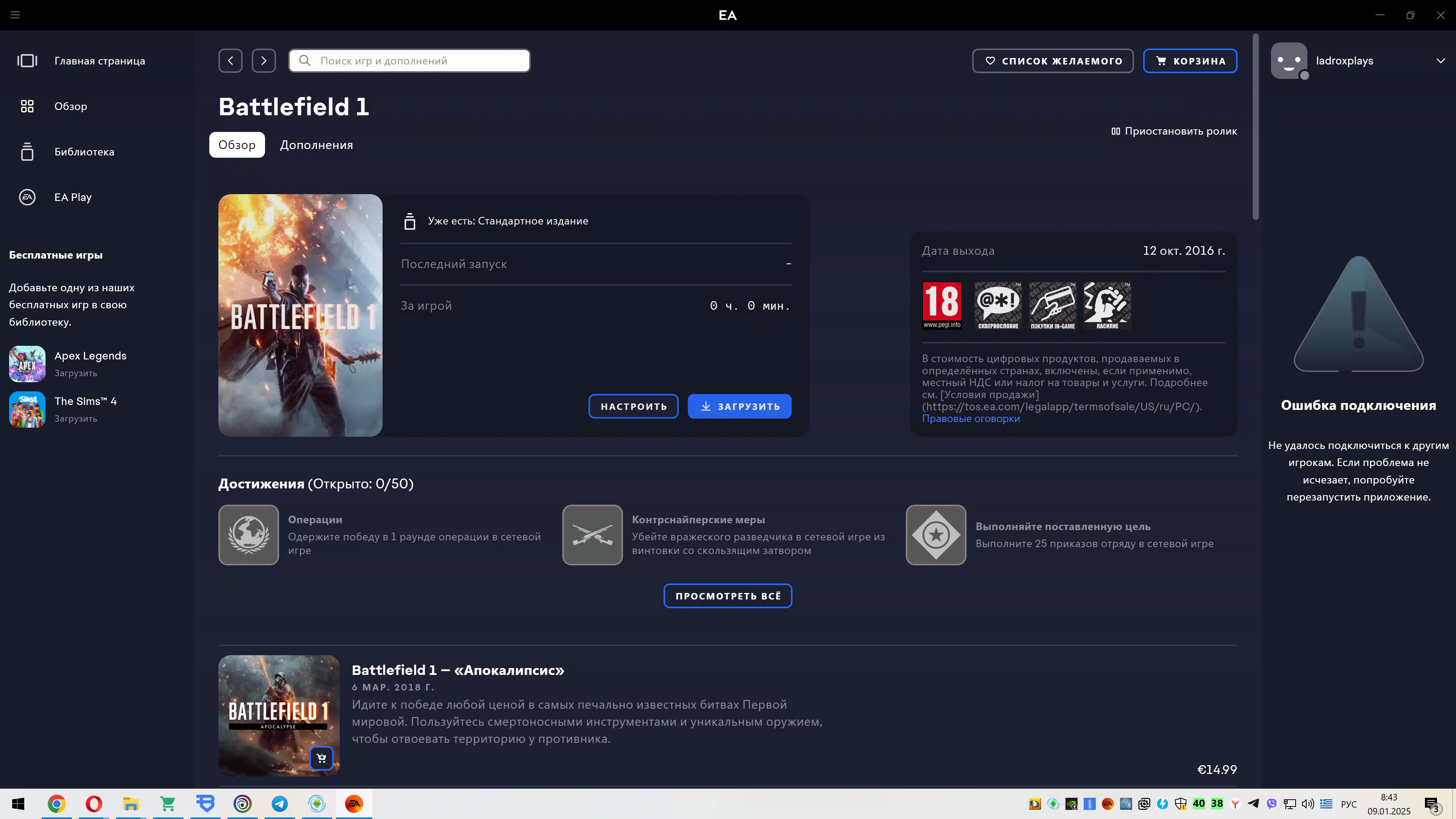The image size is (1456, 819).
Task: Click the library icon next to Уже есть
Action: point(410,221)
